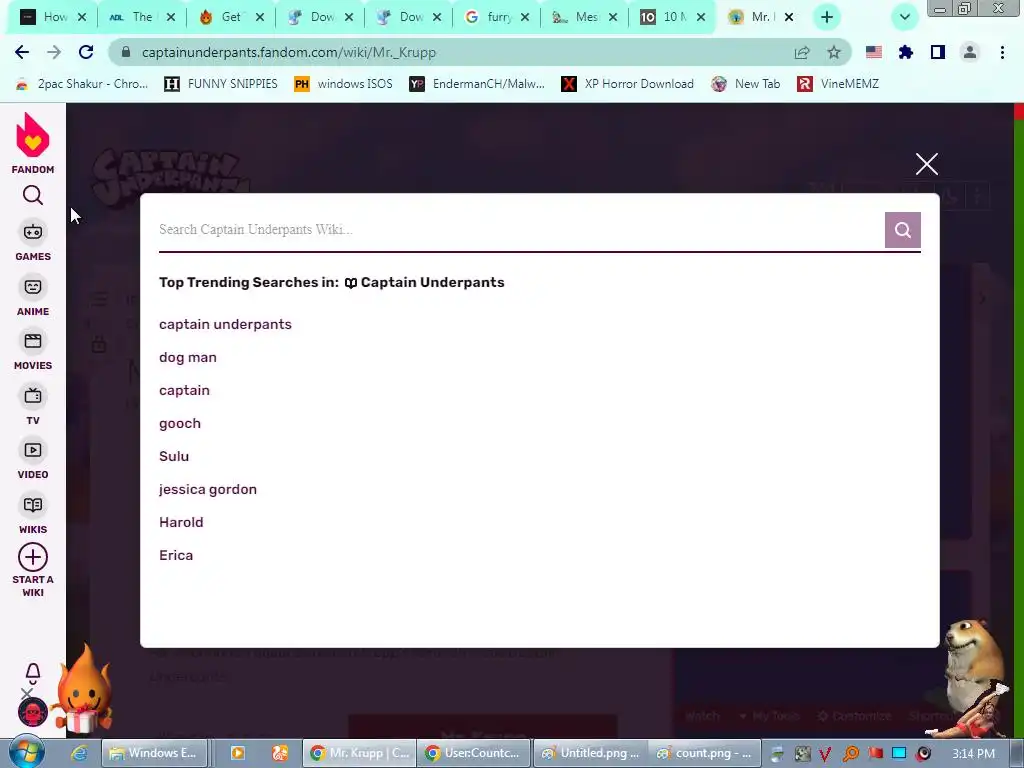The width and height of the screenshot is (1024, 768).
Task: Submit search with purple magnifier button
Action: pos(903,230)
